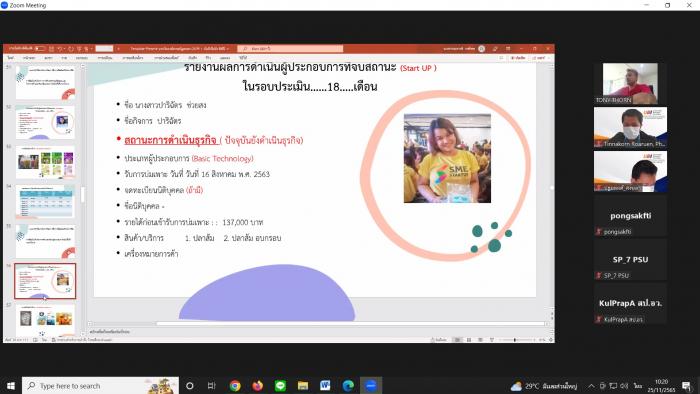Click the Undo arrow in quick access toolbar
Screen dimensions: 700x394
pyautogui.click(x=59, y=48)
